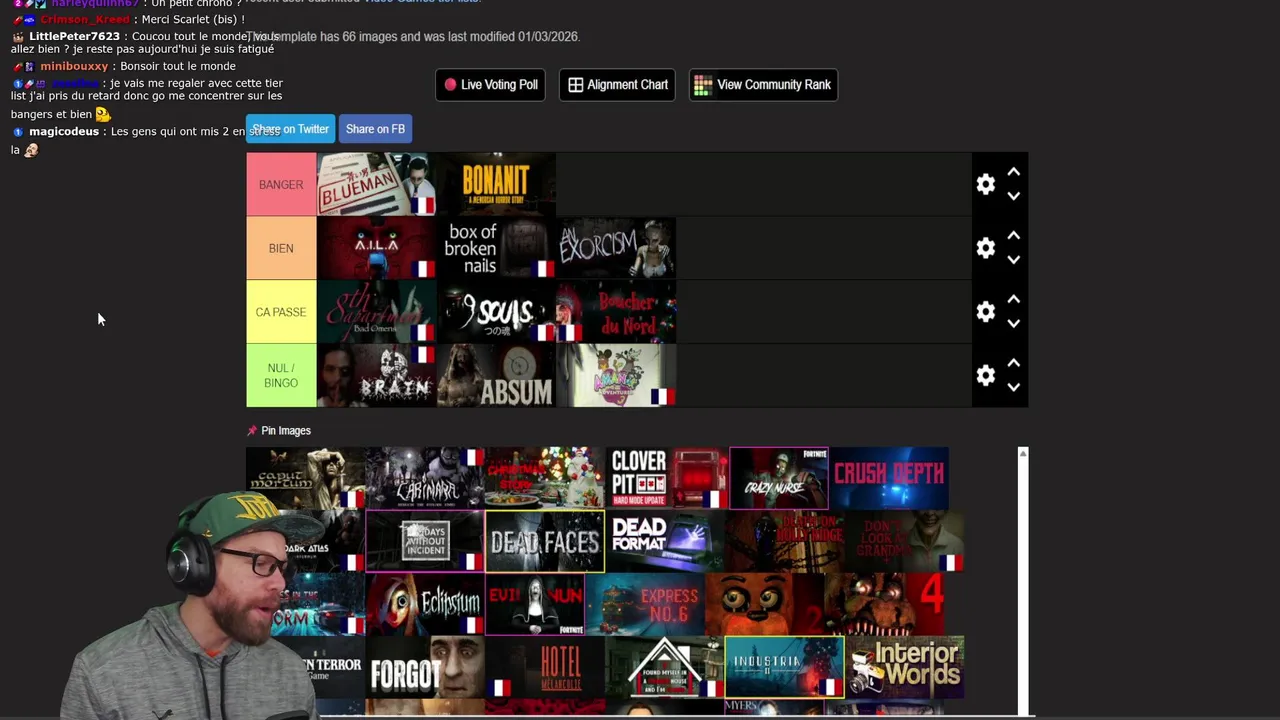
Task: Share on Twitter
Action: click(x=290, y=129)
